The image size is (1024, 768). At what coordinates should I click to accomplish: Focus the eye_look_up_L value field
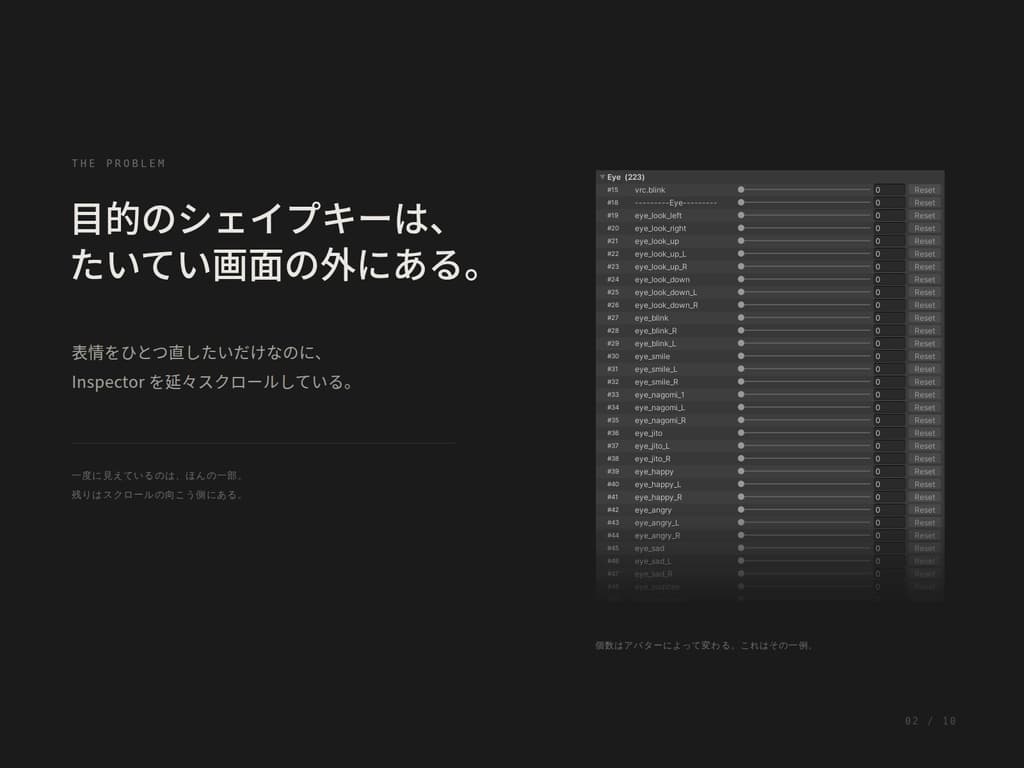tap(889, 254)
